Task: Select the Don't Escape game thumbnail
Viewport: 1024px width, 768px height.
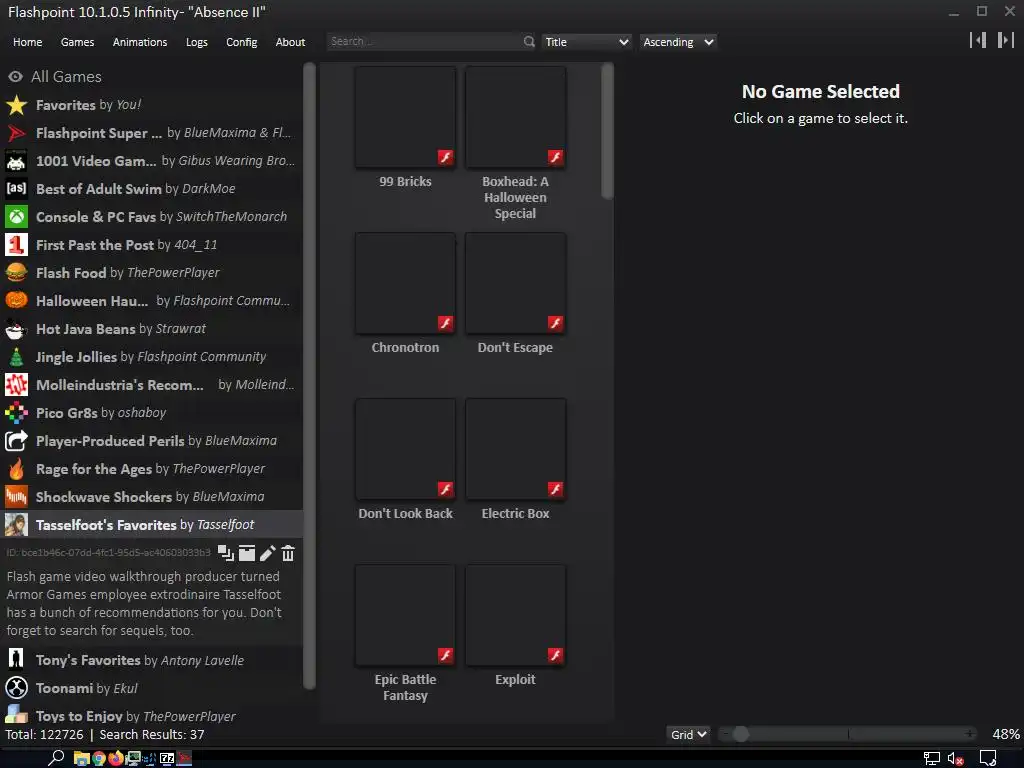Action: (x=515, y=283)
